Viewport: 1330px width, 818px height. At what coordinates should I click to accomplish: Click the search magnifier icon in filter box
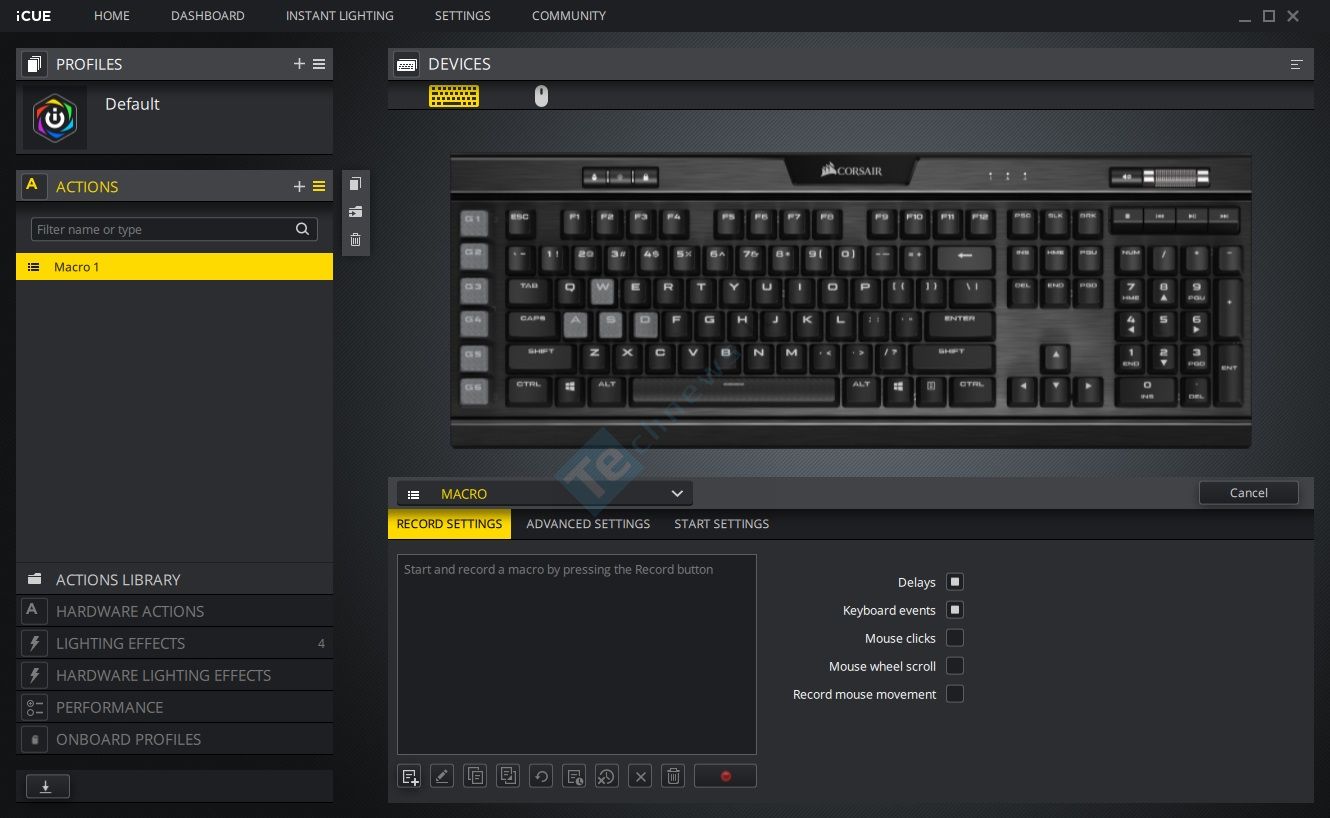pyautogui.click(x=302, y=229)
